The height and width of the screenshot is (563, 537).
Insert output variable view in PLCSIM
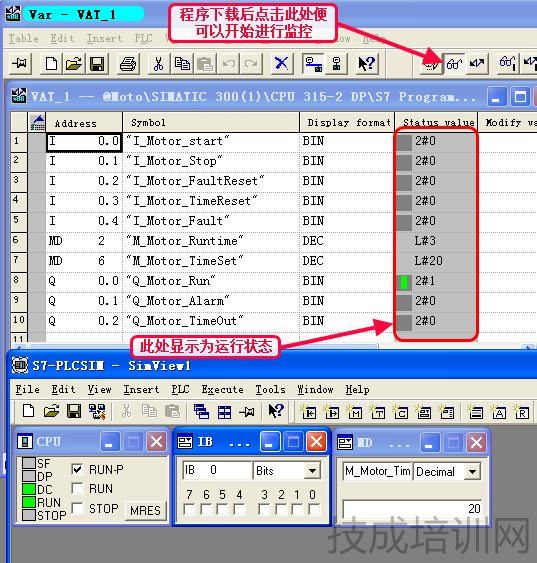[x=332, y=413]
